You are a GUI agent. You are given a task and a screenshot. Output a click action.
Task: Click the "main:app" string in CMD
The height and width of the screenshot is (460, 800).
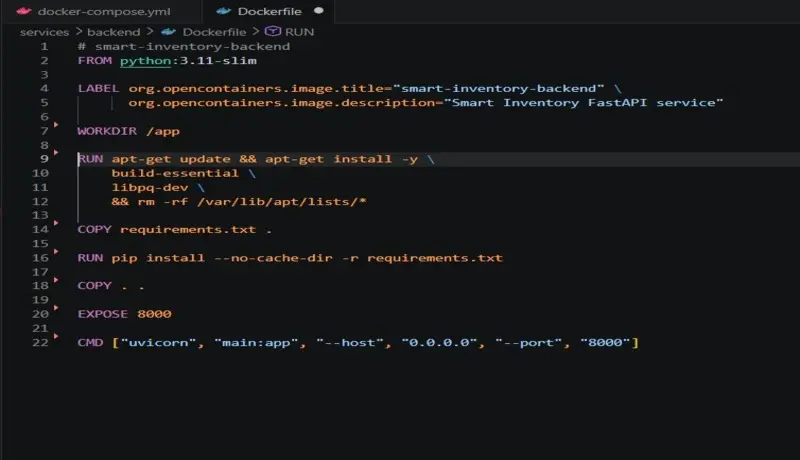coord(256,343)
